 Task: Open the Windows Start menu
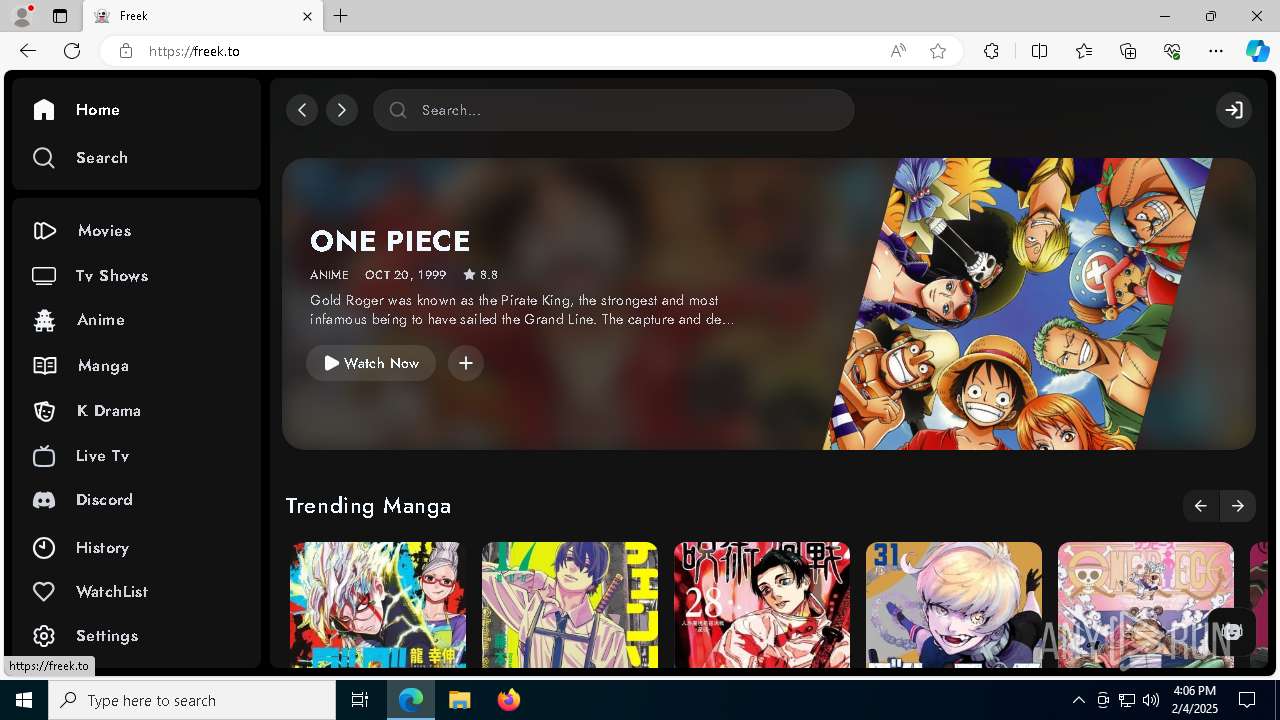click(x=24, y=700)
